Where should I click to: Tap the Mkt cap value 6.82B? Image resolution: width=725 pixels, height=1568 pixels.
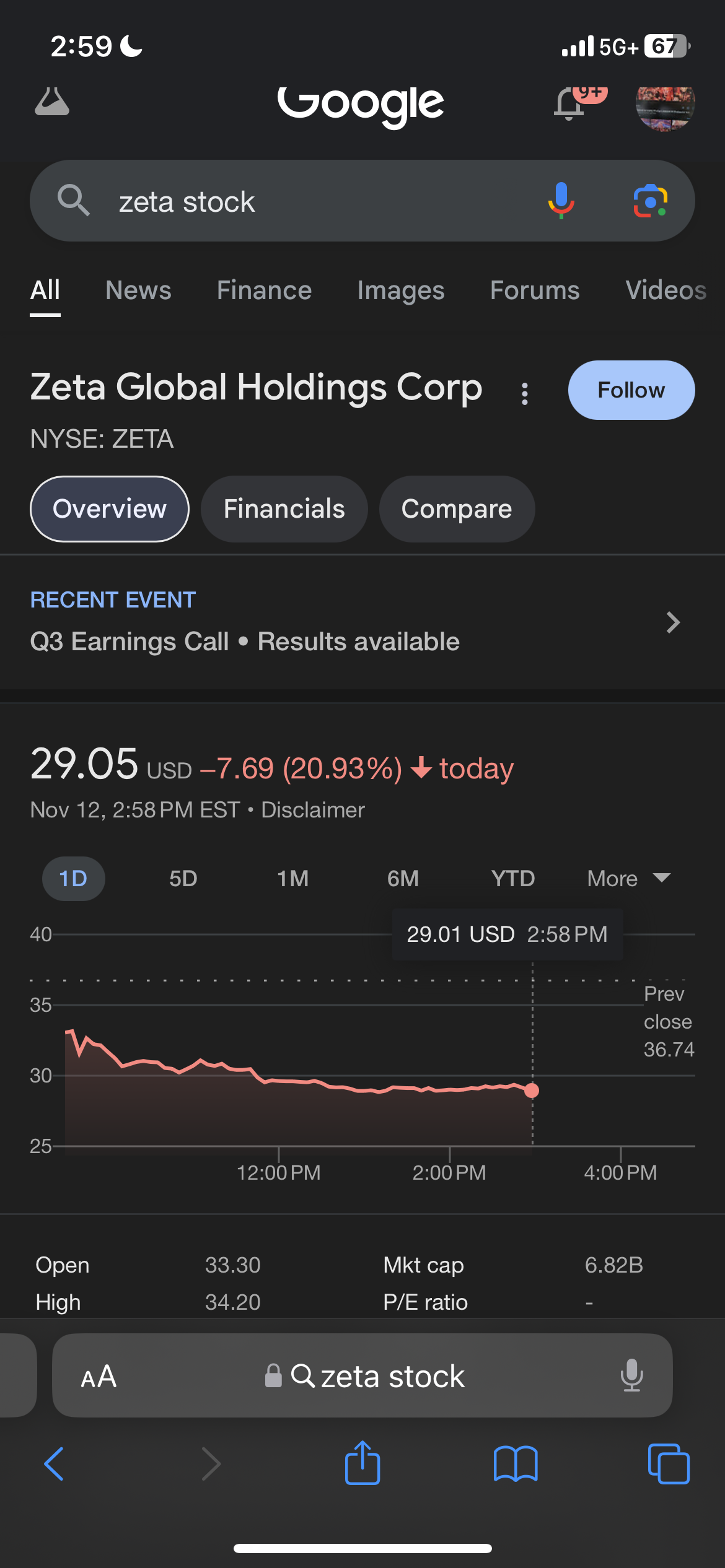[x=614, y=1265]
